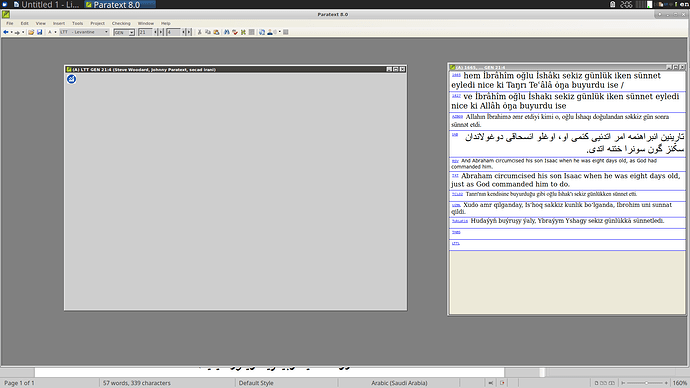Screen dimensions: 690x388
Task: Click the Open project folder icon
Action: [31, 32]
